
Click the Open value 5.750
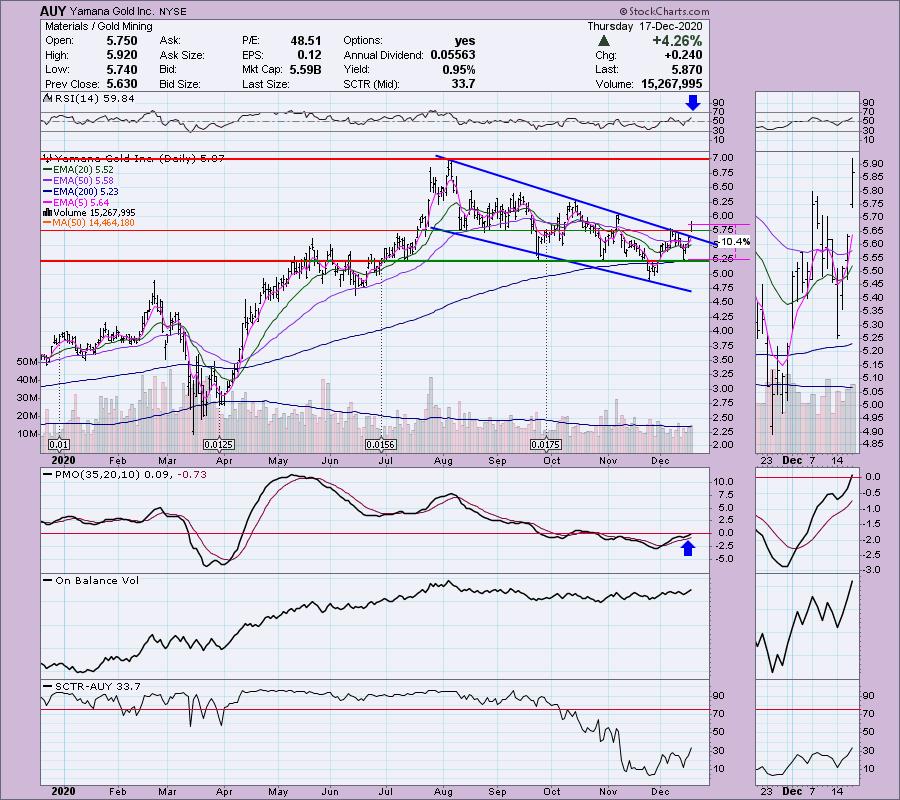click(122, 41)
